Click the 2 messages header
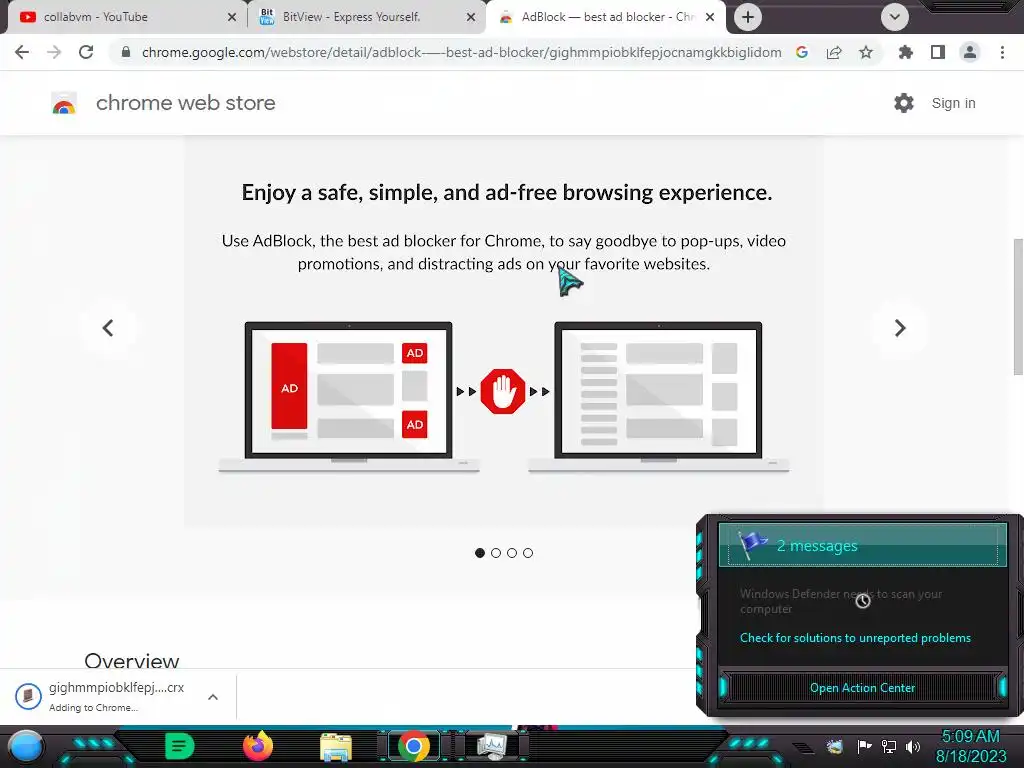1024x768 pixels. (862, 545)
